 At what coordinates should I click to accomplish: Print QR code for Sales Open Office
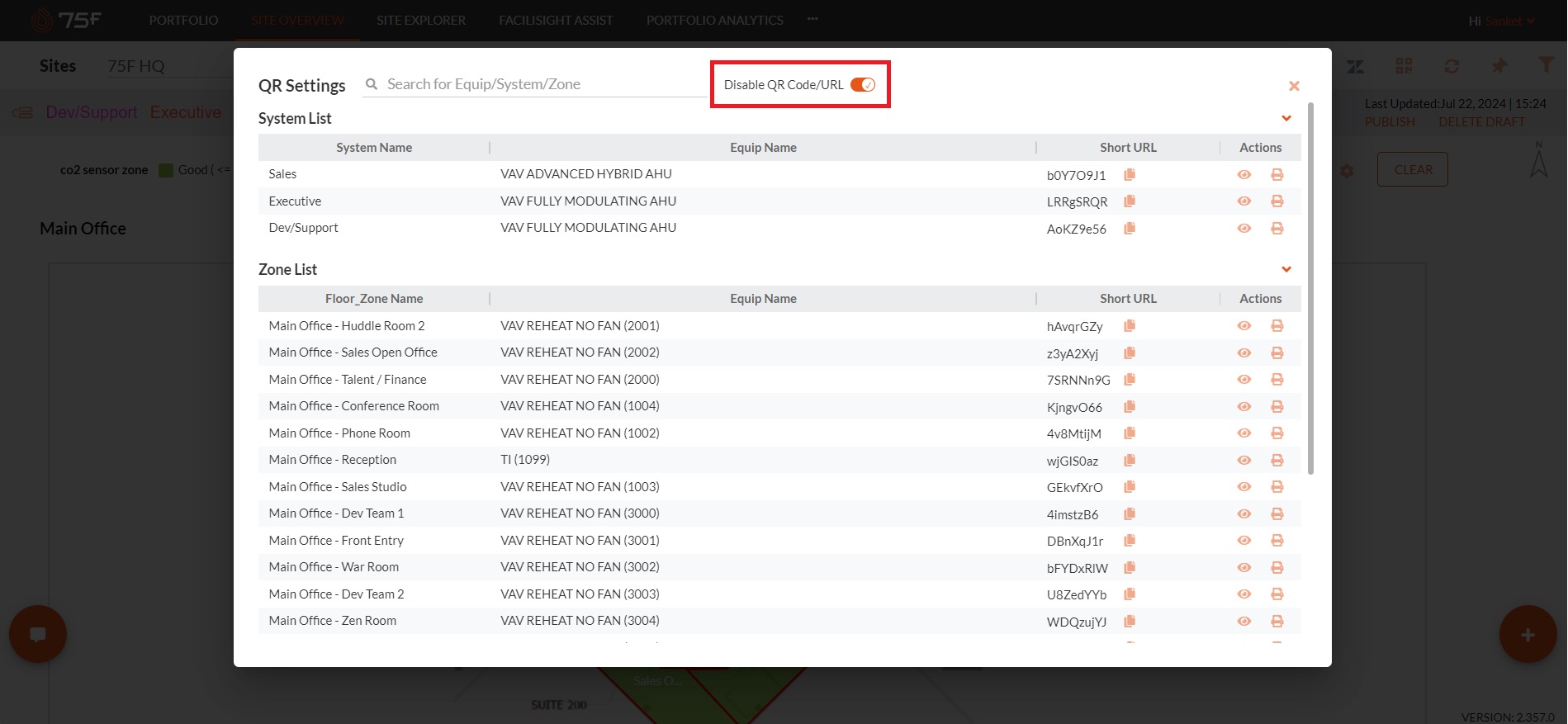click(x=1277, y=353)
